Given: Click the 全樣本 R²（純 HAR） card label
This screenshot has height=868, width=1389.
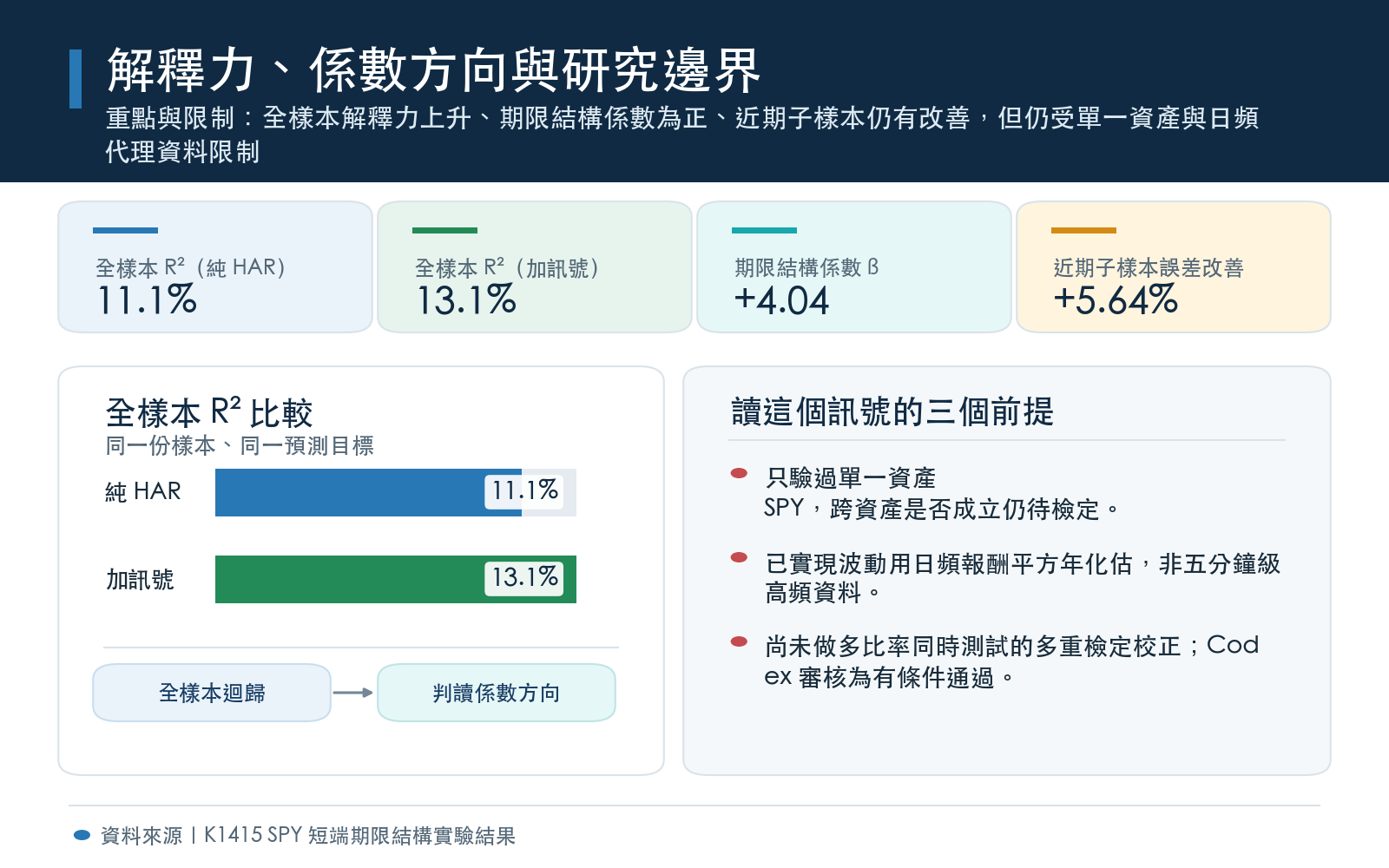Looking at the screenshot, I should [190, 267].
